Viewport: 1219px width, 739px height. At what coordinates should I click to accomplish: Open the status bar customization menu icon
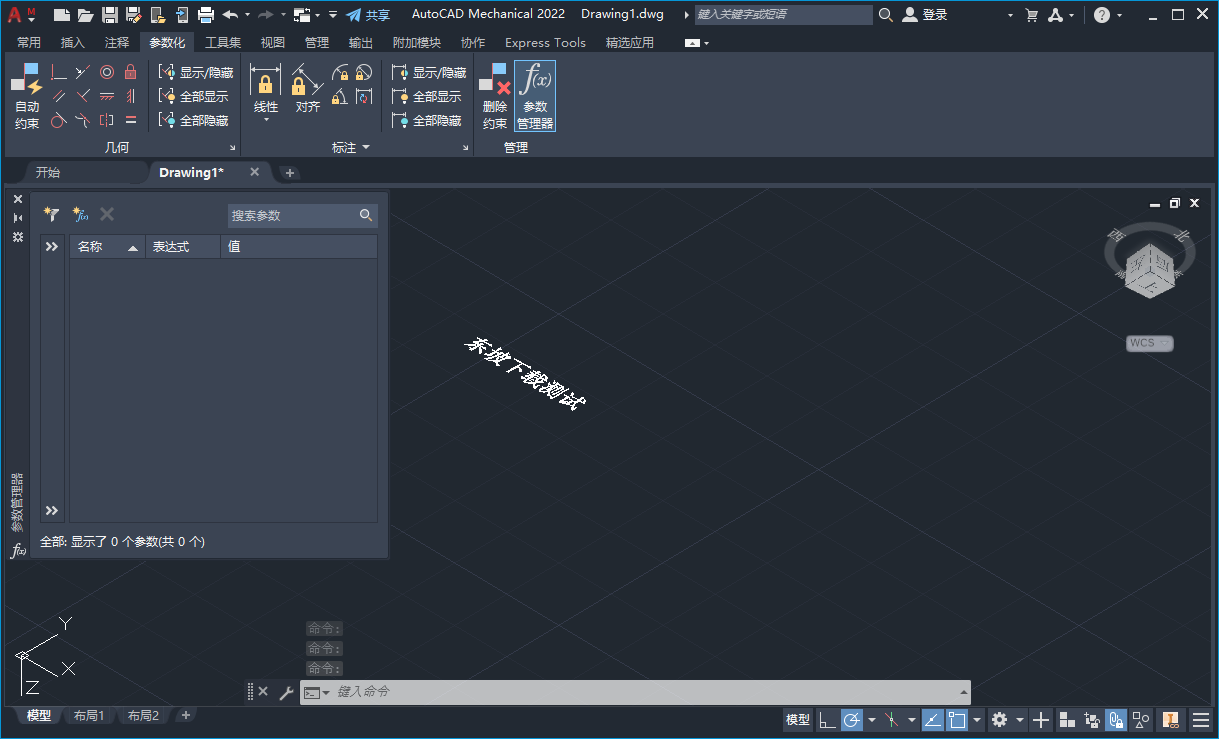[x=1201, y=720]
